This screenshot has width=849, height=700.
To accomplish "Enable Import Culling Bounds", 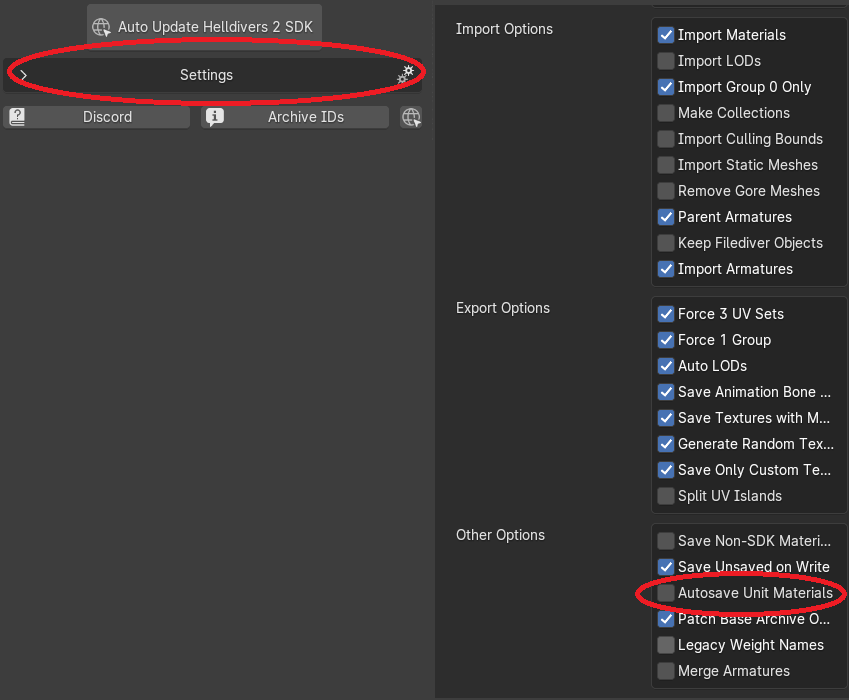I will (666, 139).
